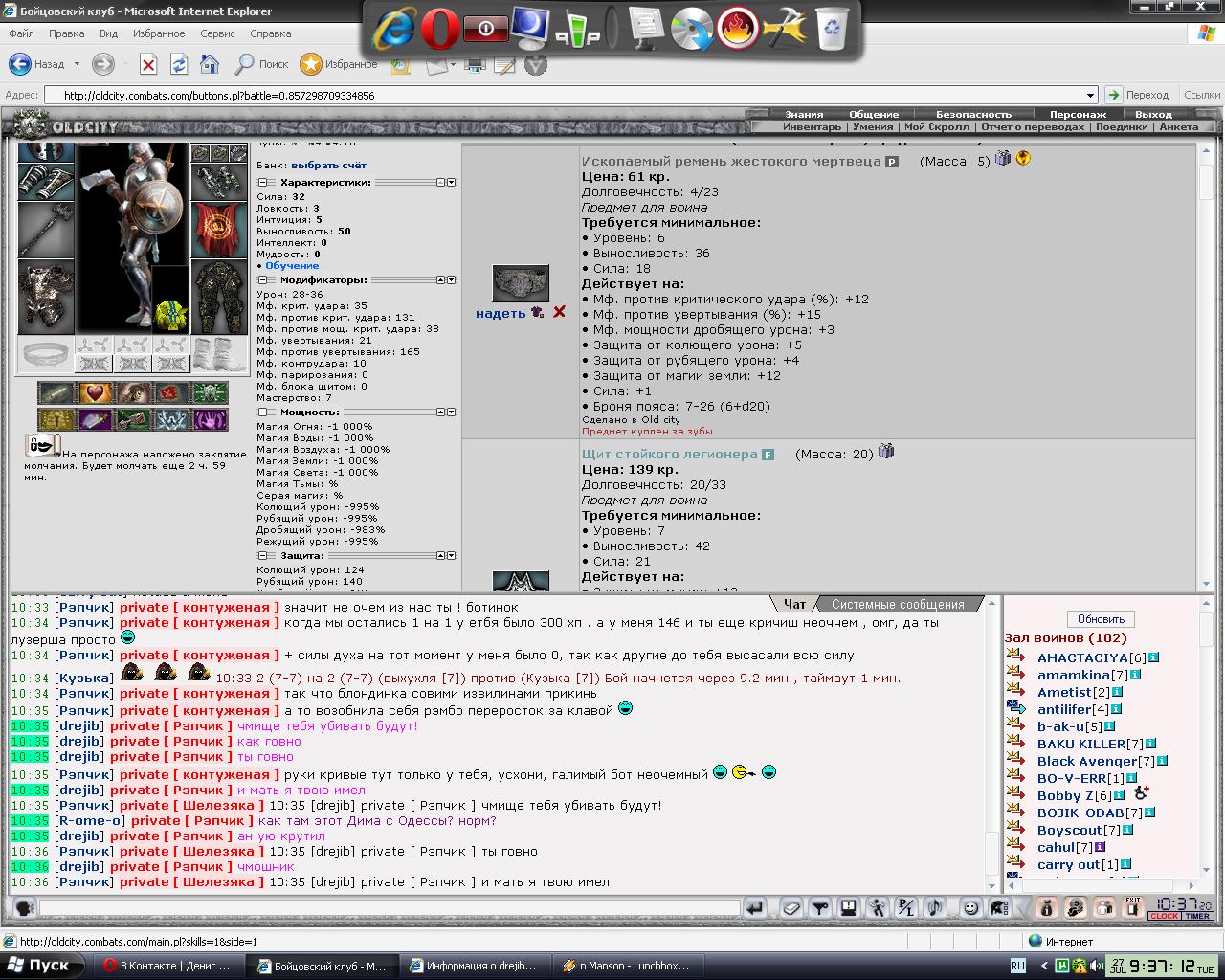Click the Opera icon in top dock
This screenshot has height=980, width=1225.
pos(439,31)
